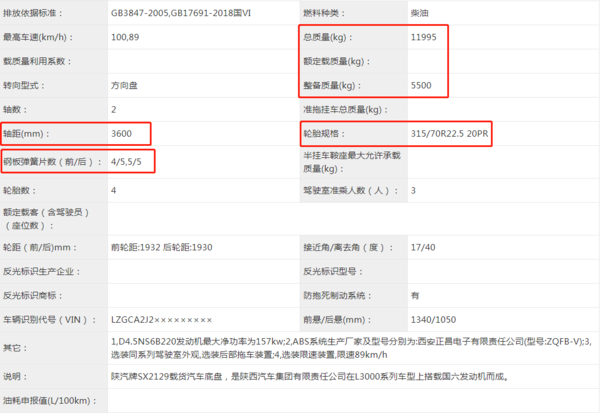Select the VIN code starting with LZGCA2J2
This screenshot has height=414, width=600.
coord(161,319)
